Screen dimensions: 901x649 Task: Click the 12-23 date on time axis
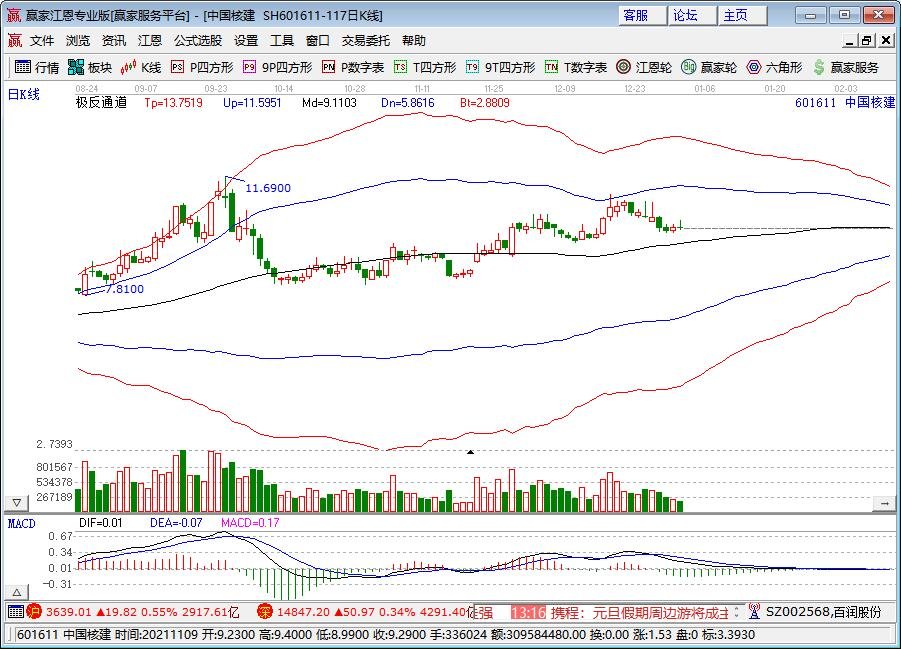point(634,89)
